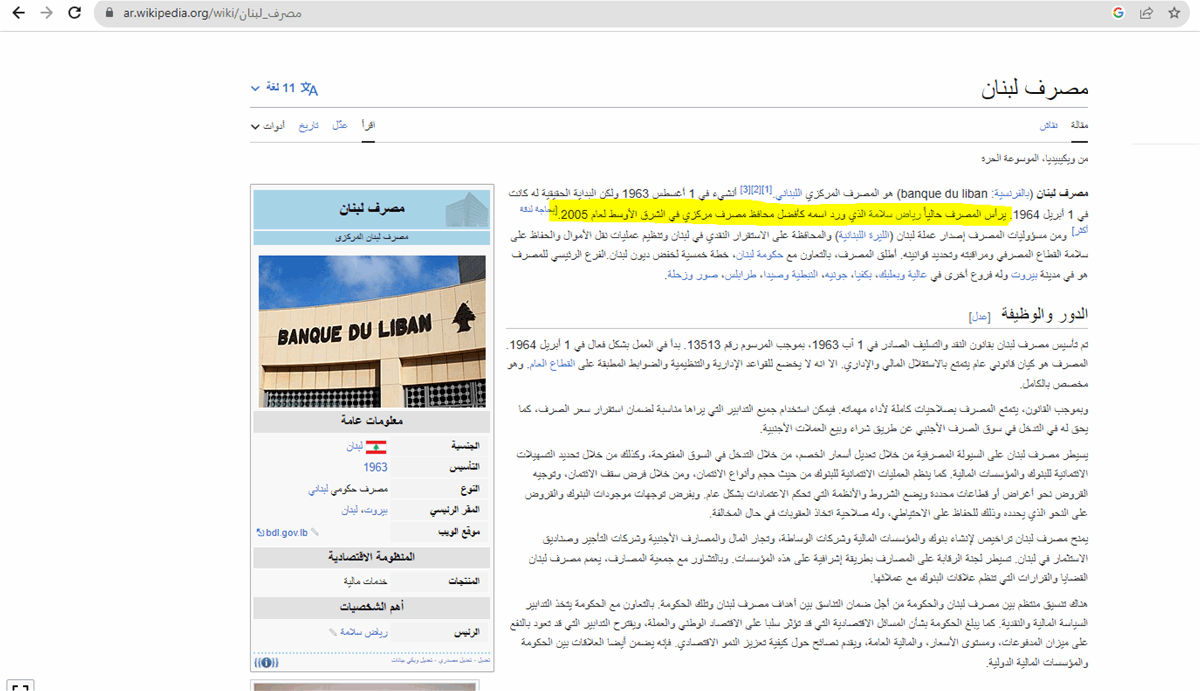Follow the بيروت، لبنان headquarters link in infobox
This screenshot has width=1200, height=691.
[366, 510]
